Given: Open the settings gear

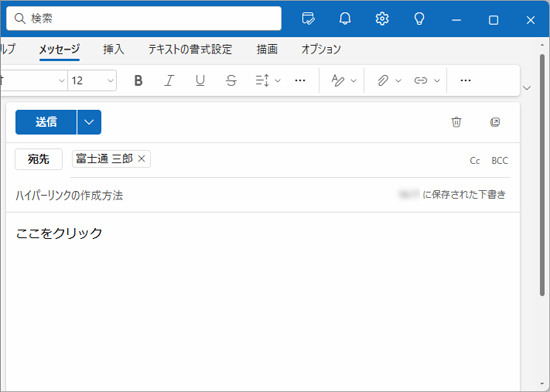Looking at the screenshot, I should [382, 19].
